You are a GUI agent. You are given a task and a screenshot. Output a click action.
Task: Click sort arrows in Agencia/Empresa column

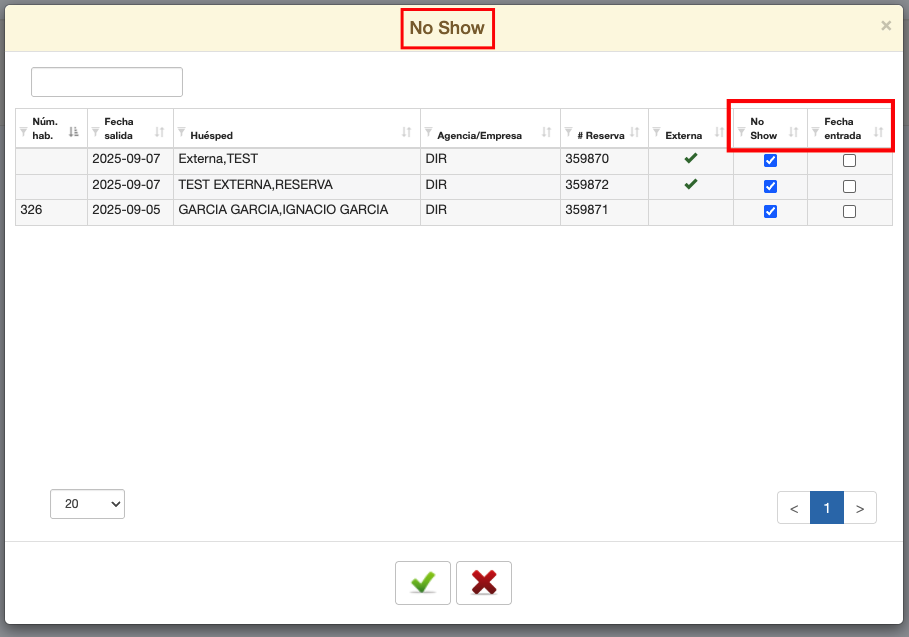[x=546, y=132]
